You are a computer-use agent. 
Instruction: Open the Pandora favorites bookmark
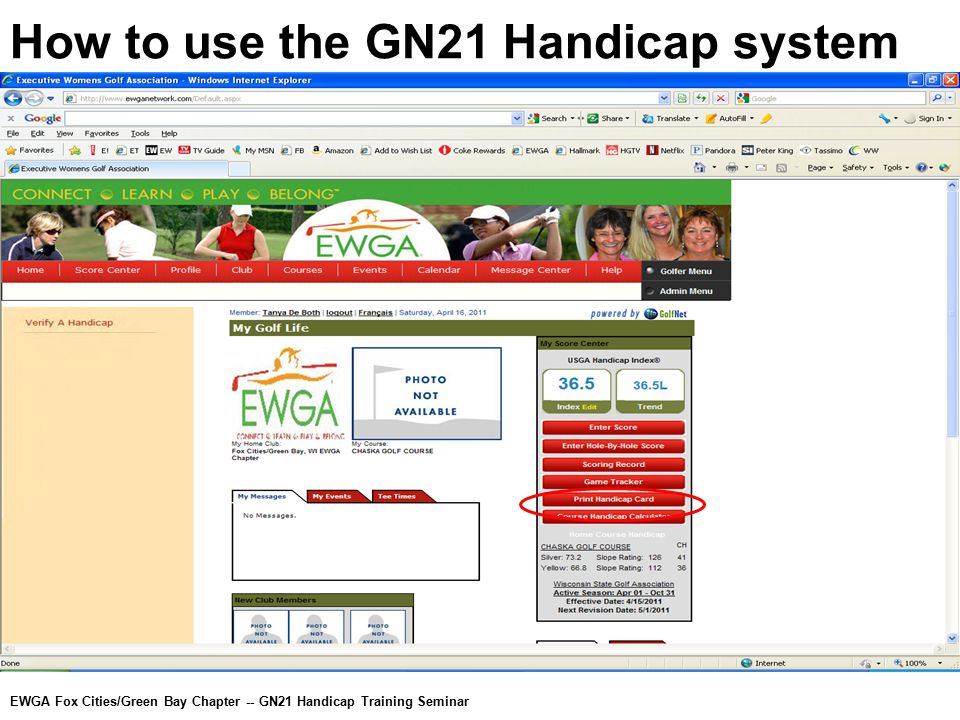coord(713,150)
